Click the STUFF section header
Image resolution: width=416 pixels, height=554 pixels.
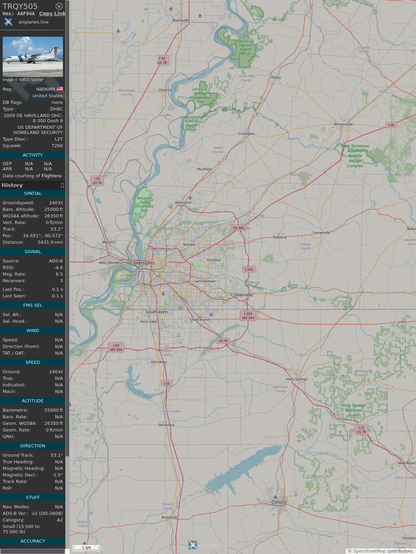tap(33, 497)
